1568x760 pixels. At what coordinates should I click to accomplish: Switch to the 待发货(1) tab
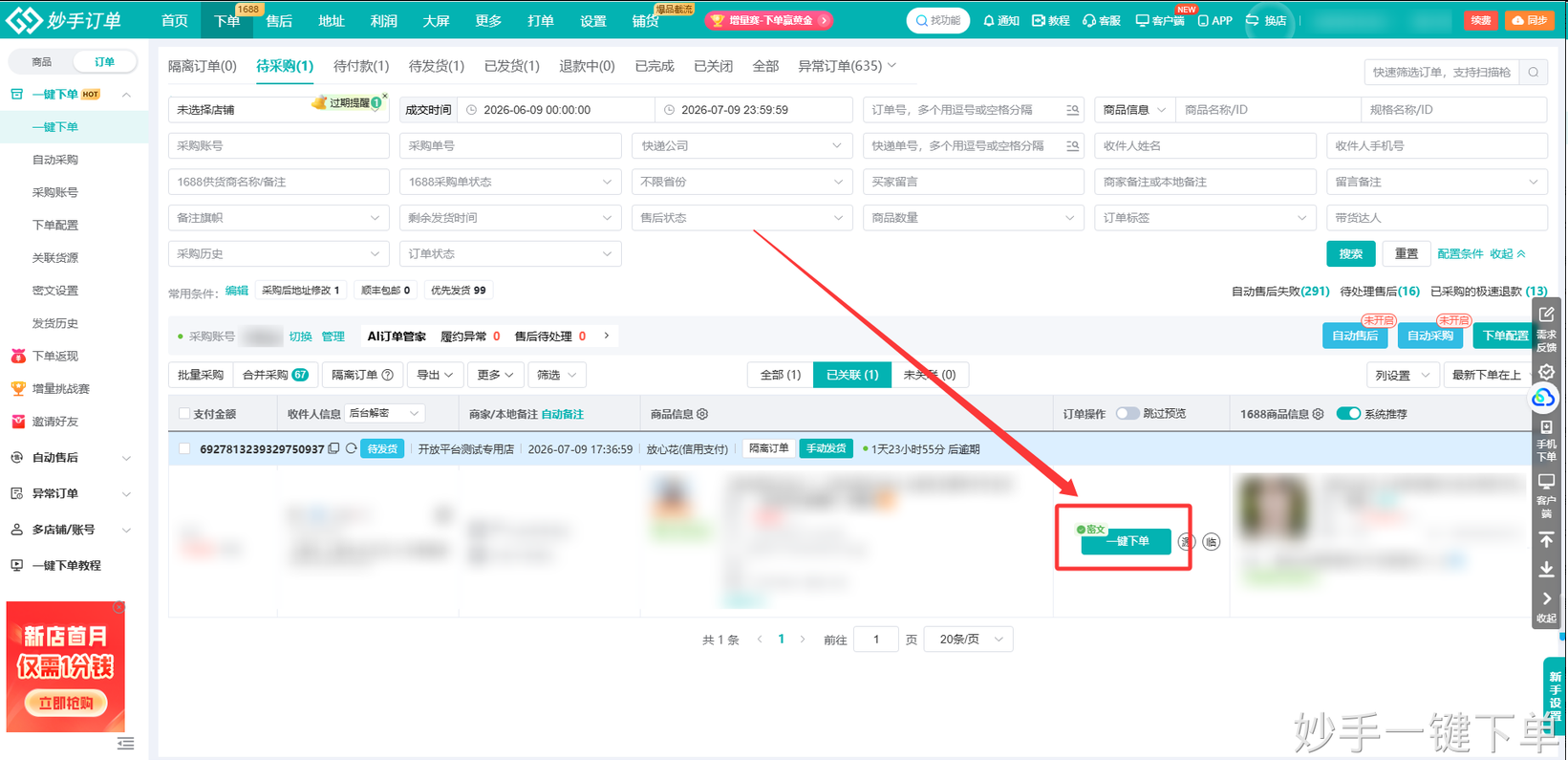[x=437, y=66]
